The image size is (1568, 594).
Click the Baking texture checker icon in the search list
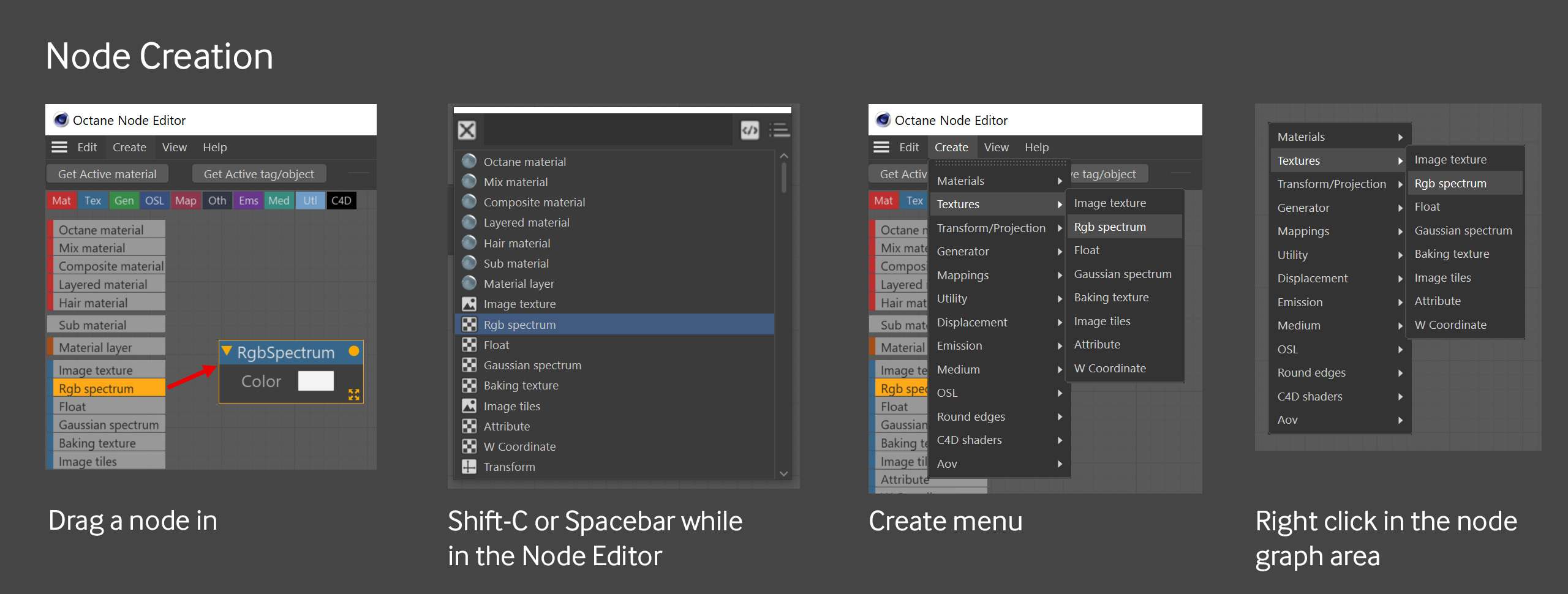(469, 385)
